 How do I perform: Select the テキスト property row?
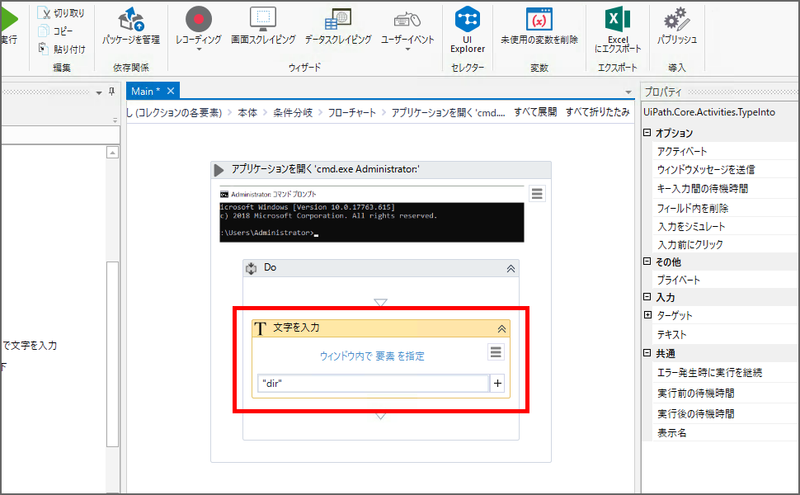(726, 335)
